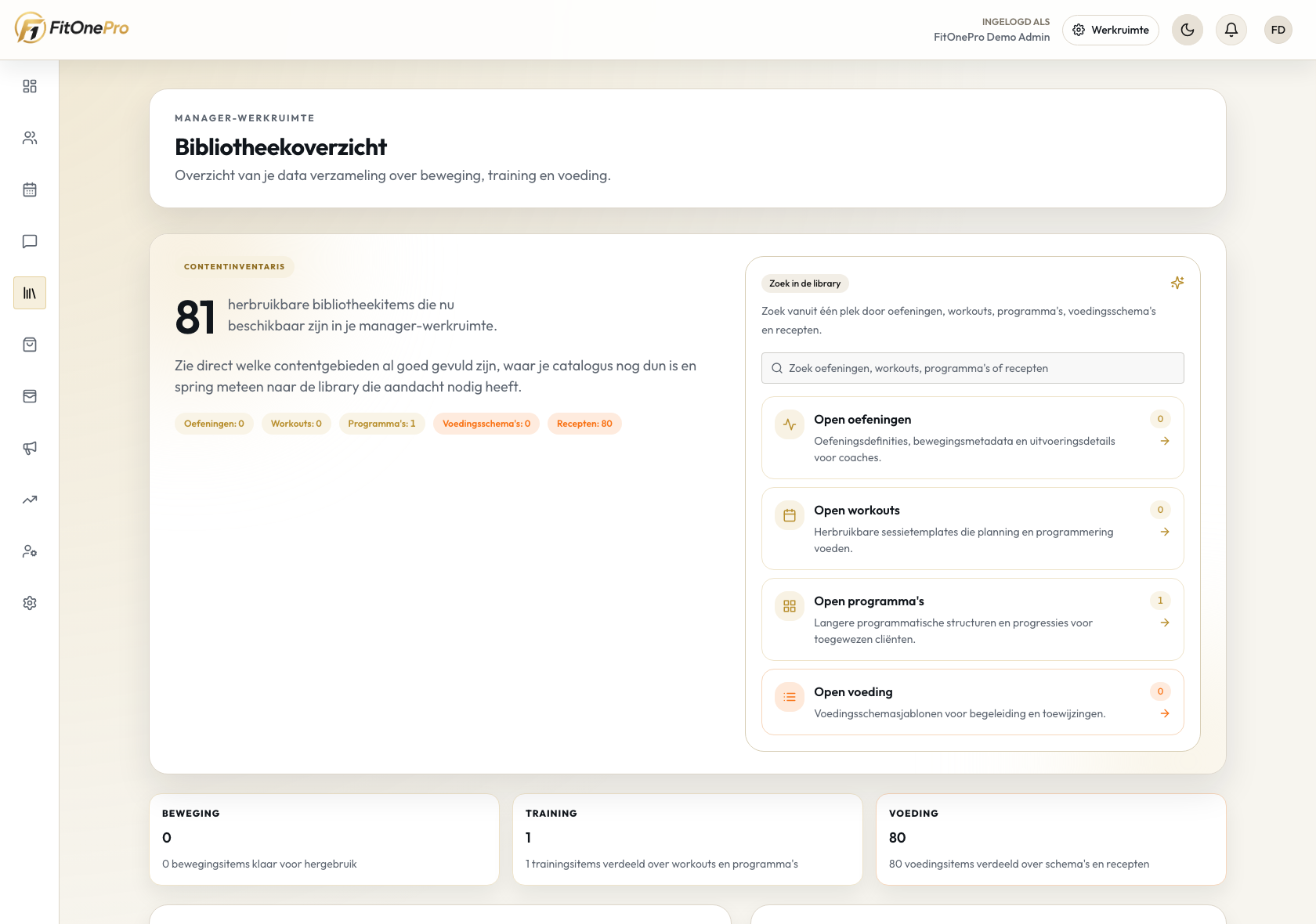Click the calendar icon for Open workouts
This screenshot has width=1316, height=924.
pos(790,515)
